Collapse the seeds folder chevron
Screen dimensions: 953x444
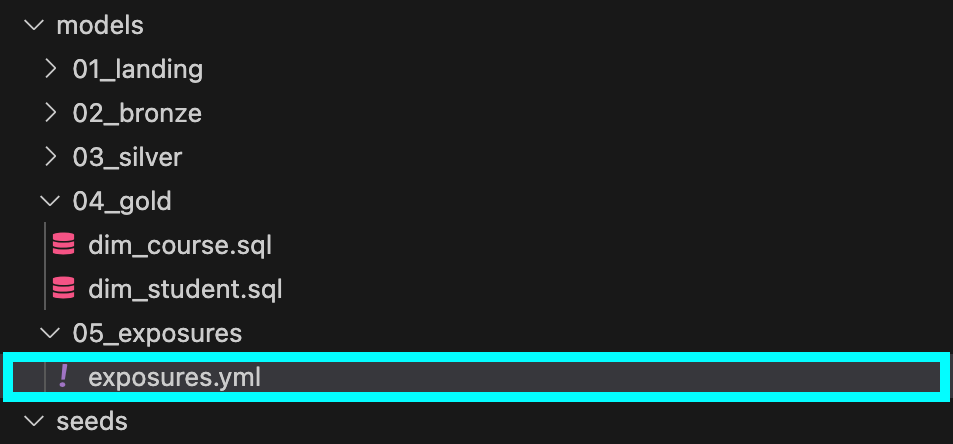[x=34, y=421]
